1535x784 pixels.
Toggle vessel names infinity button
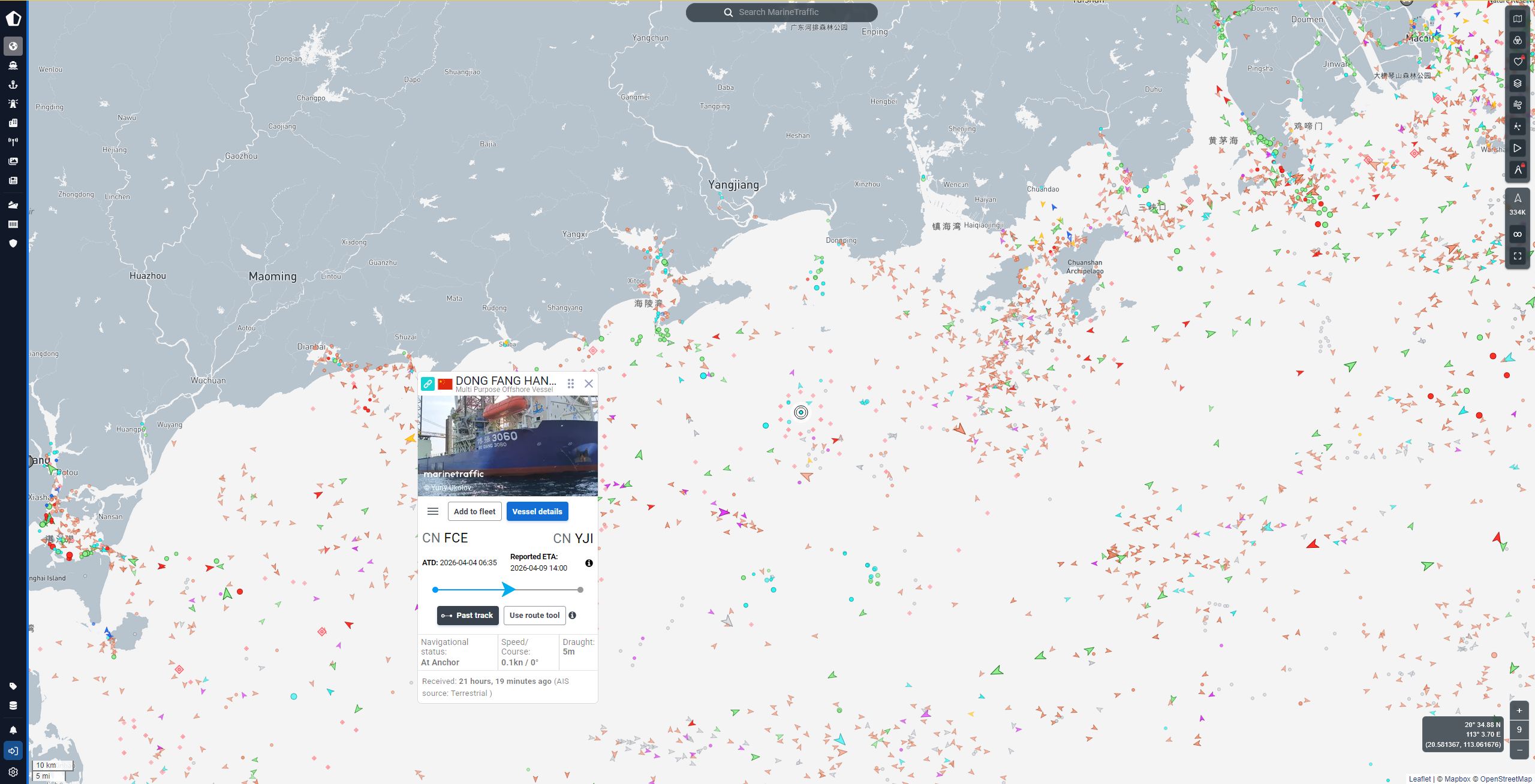point(1518,234)
